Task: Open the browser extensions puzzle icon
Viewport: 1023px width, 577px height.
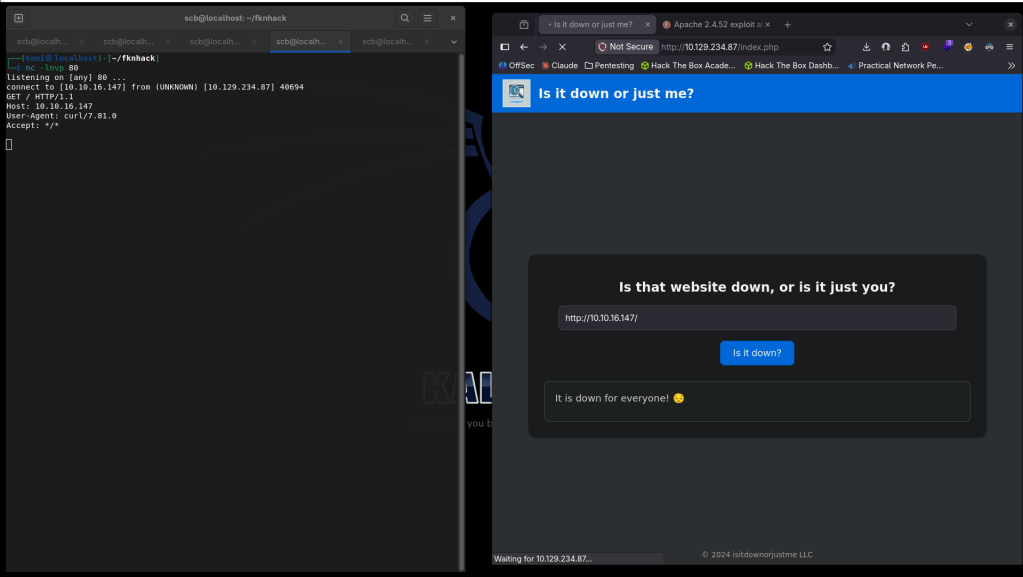Action: coord(905,47)
